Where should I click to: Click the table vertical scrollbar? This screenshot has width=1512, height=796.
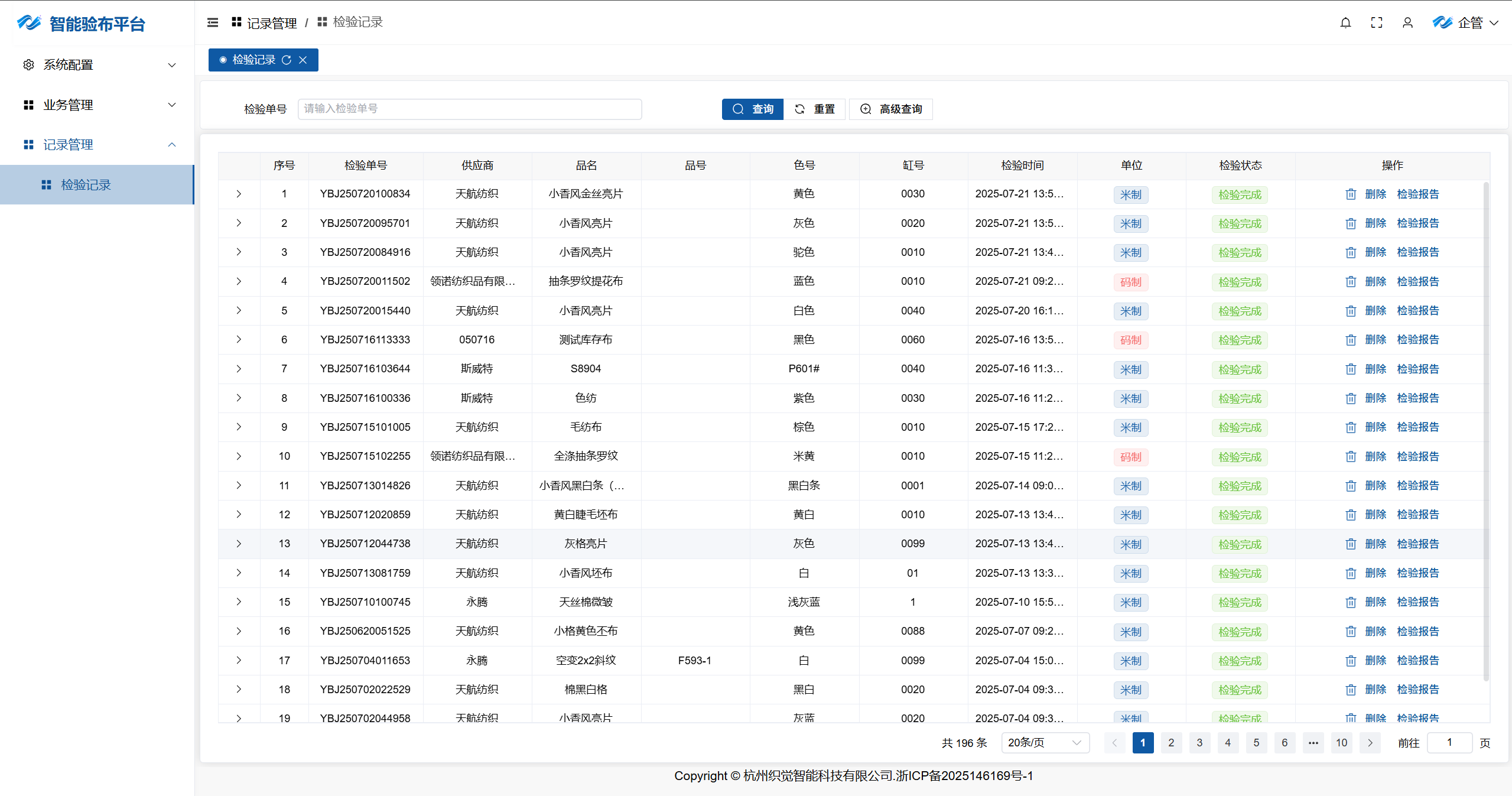(1485, 431)
